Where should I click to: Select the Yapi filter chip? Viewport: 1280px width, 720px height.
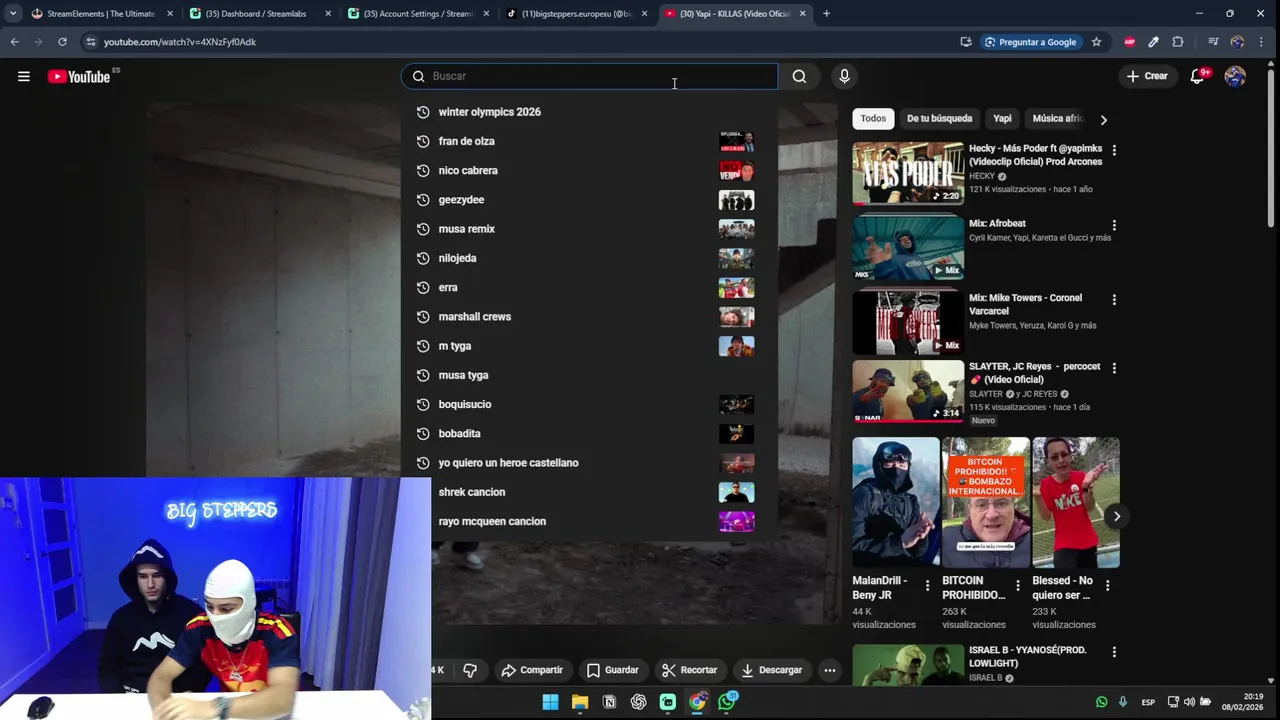point(1002,118)
